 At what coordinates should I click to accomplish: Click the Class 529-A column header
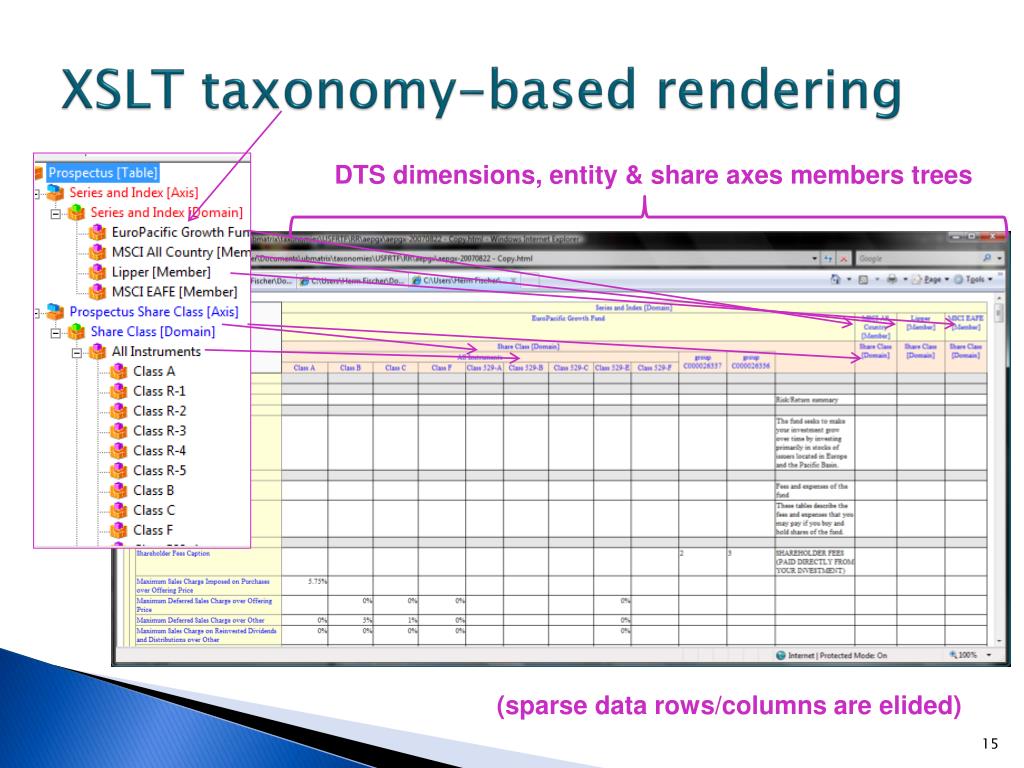(485, 368)
